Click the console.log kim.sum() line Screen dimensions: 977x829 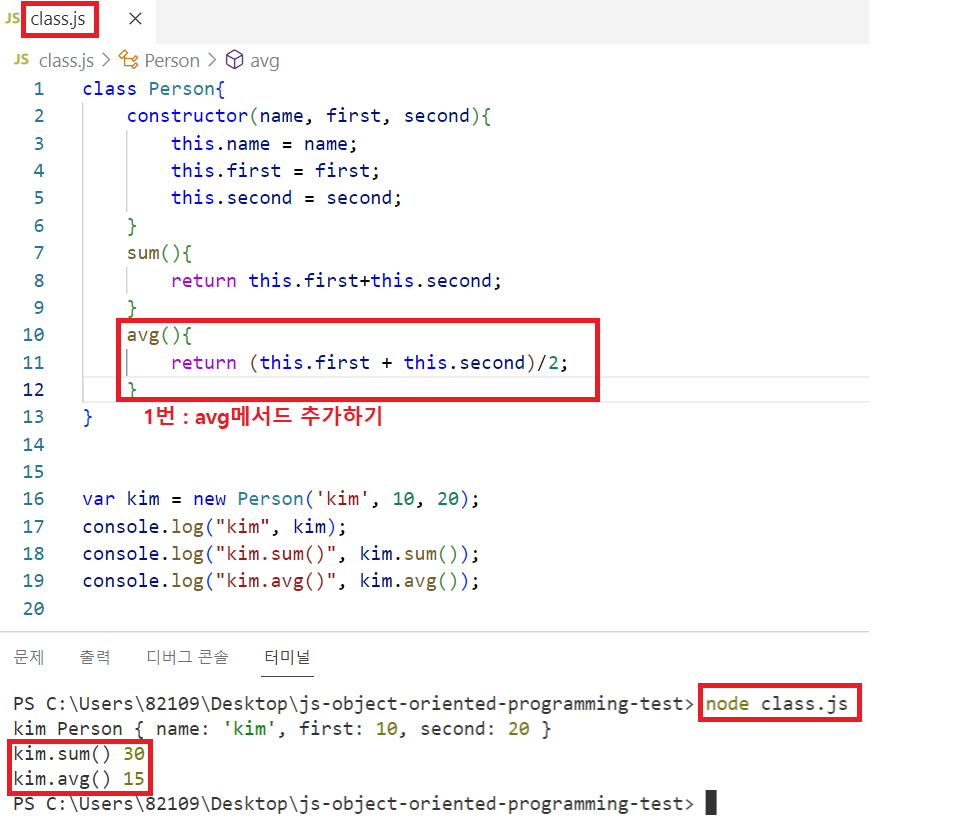pos(281,554)
